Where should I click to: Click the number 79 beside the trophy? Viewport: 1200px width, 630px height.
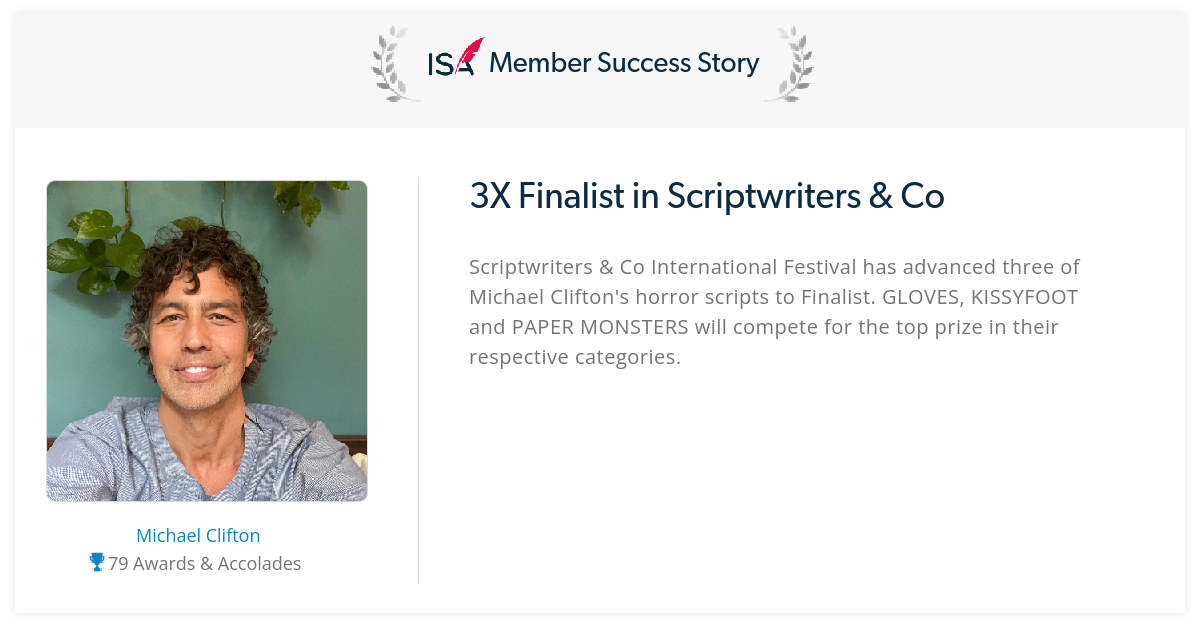(118, 563)
